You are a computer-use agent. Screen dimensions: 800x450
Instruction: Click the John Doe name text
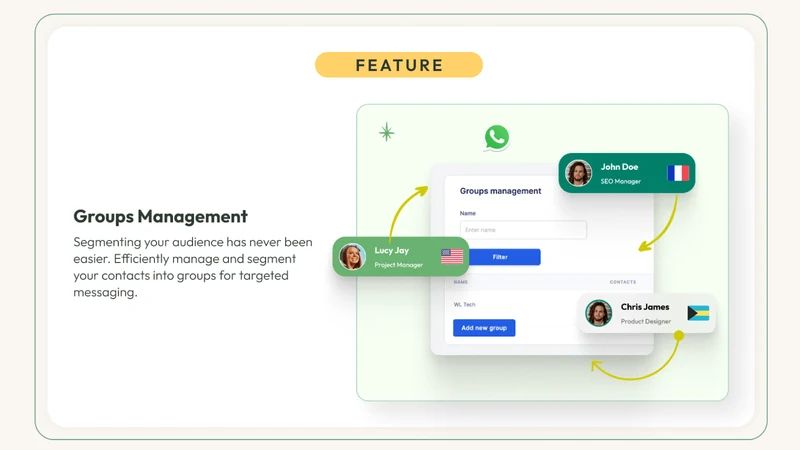pos(619,167)
